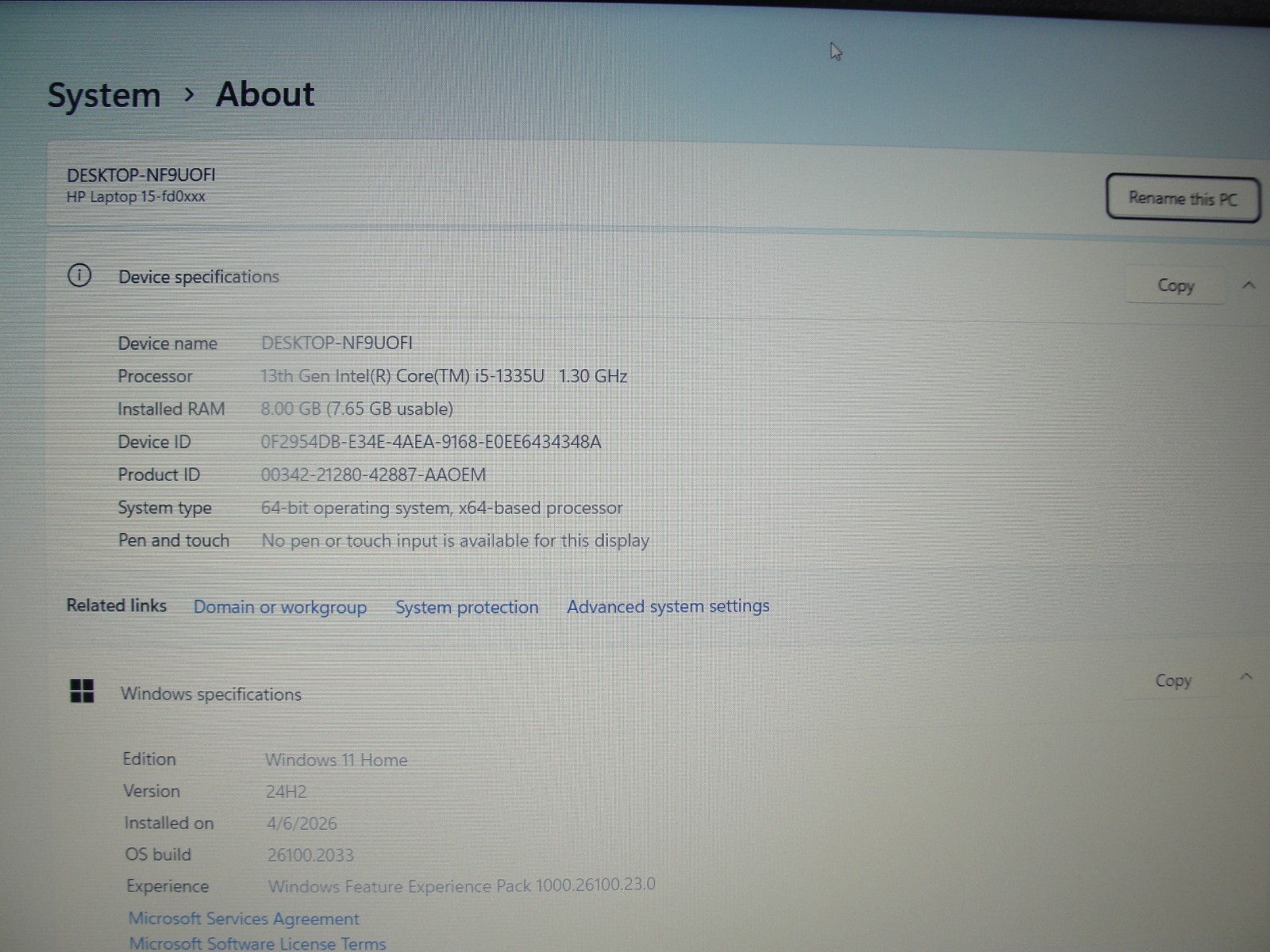Select Product ID 00342-21280-42887-AAOEM
This screenshot has height=952, width=1270.
pos(373,475)
